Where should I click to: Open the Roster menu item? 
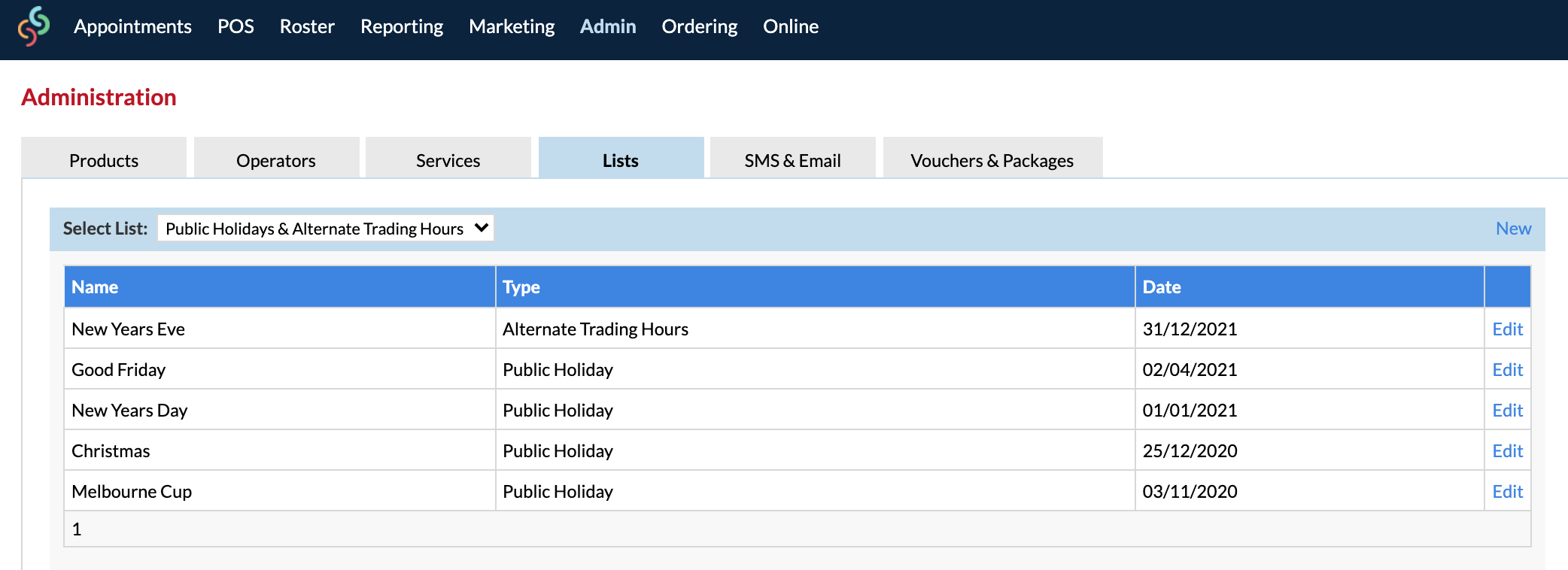pyautogui.click(x=307, y=26)
